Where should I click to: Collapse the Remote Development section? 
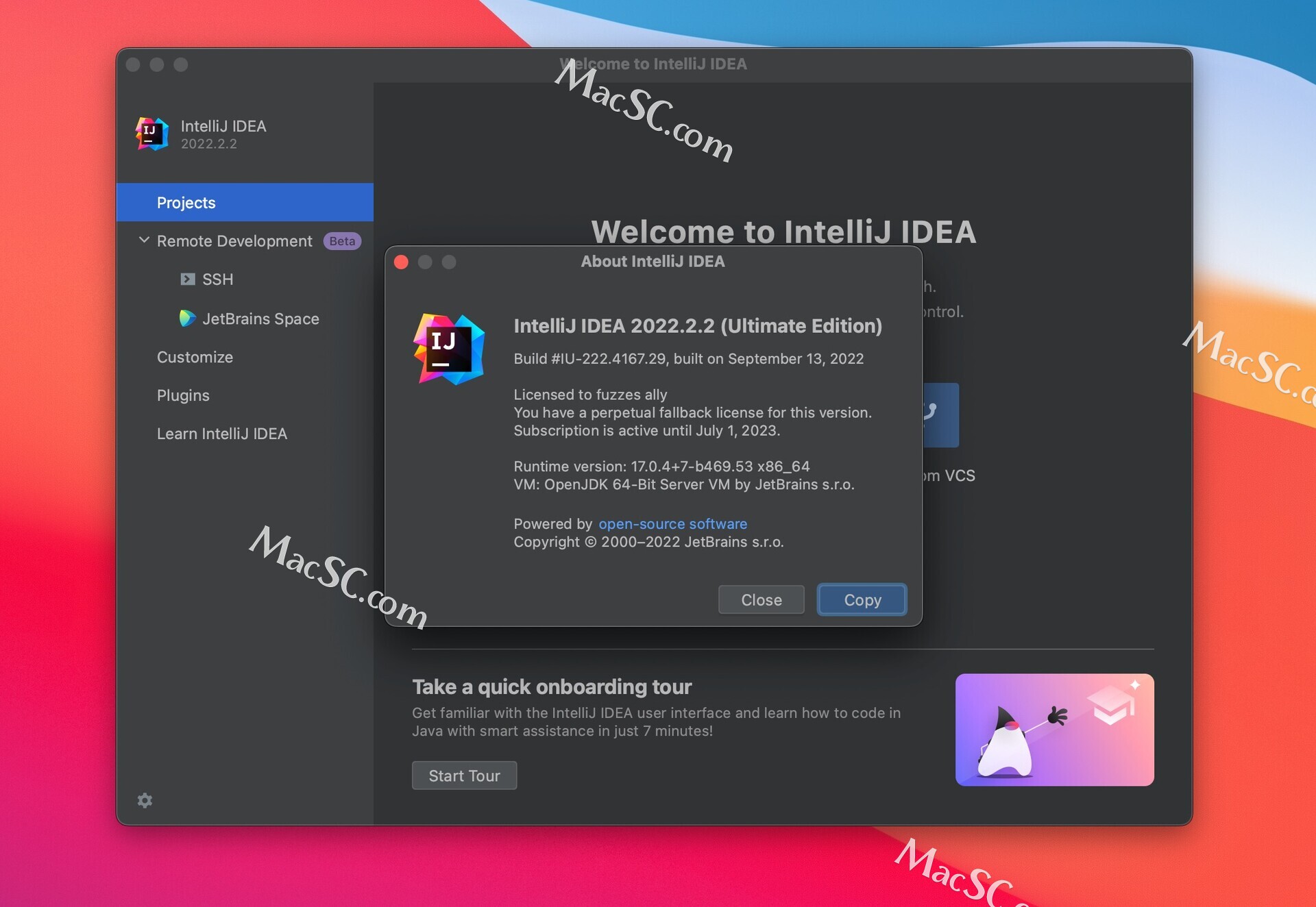coord(144,240)
